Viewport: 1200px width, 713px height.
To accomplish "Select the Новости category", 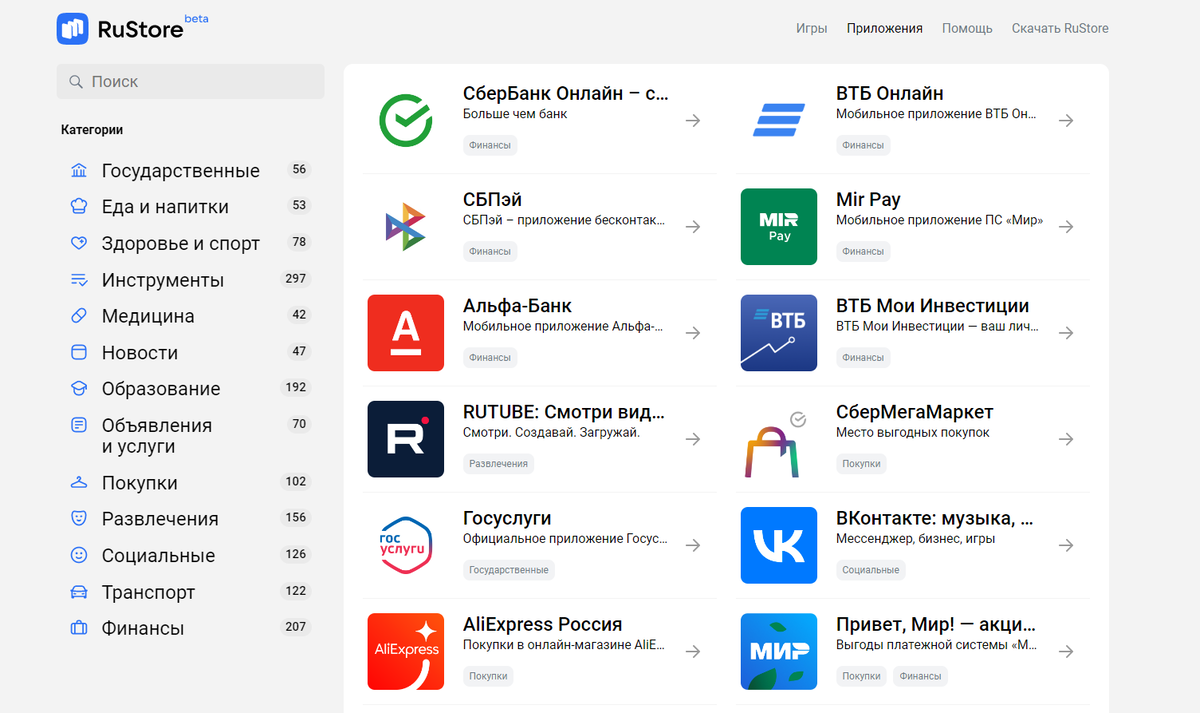I will click(190, 353).
